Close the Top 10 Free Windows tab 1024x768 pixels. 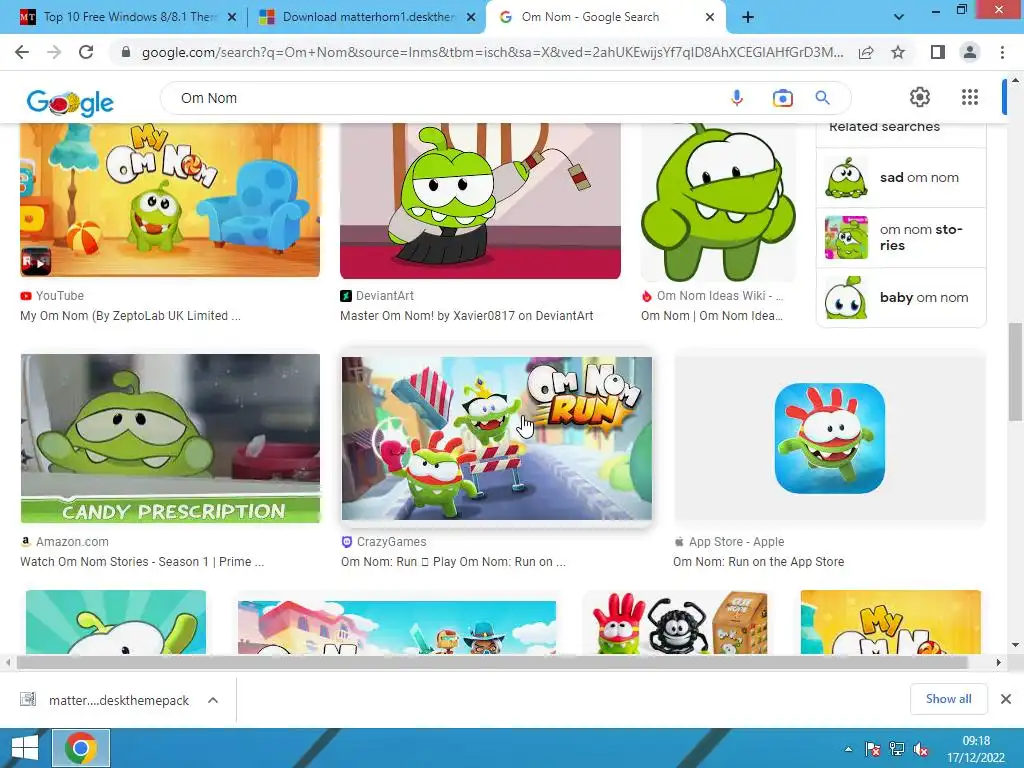(x=232, y=17)
